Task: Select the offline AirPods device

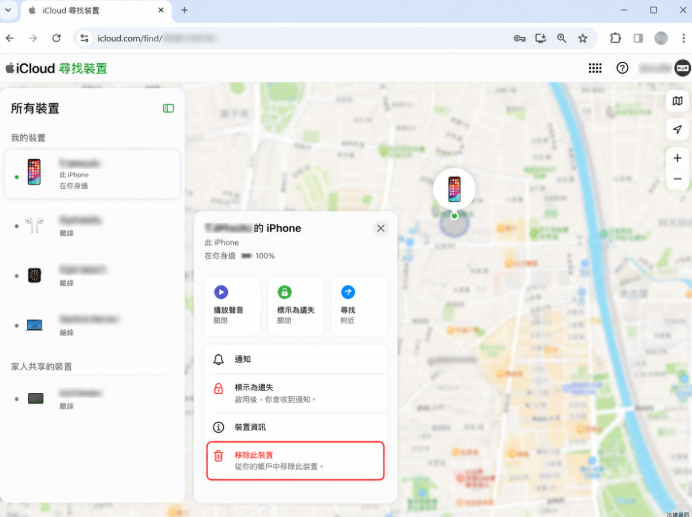Action: [x=92, y=226]
